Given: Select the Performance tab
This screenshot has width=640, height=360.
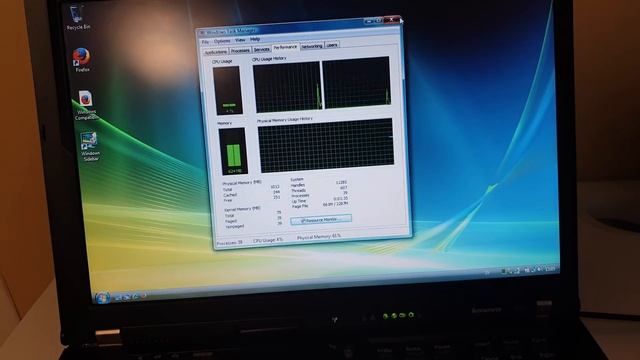Looking at the screenshot, I should [x=285, y=47].
